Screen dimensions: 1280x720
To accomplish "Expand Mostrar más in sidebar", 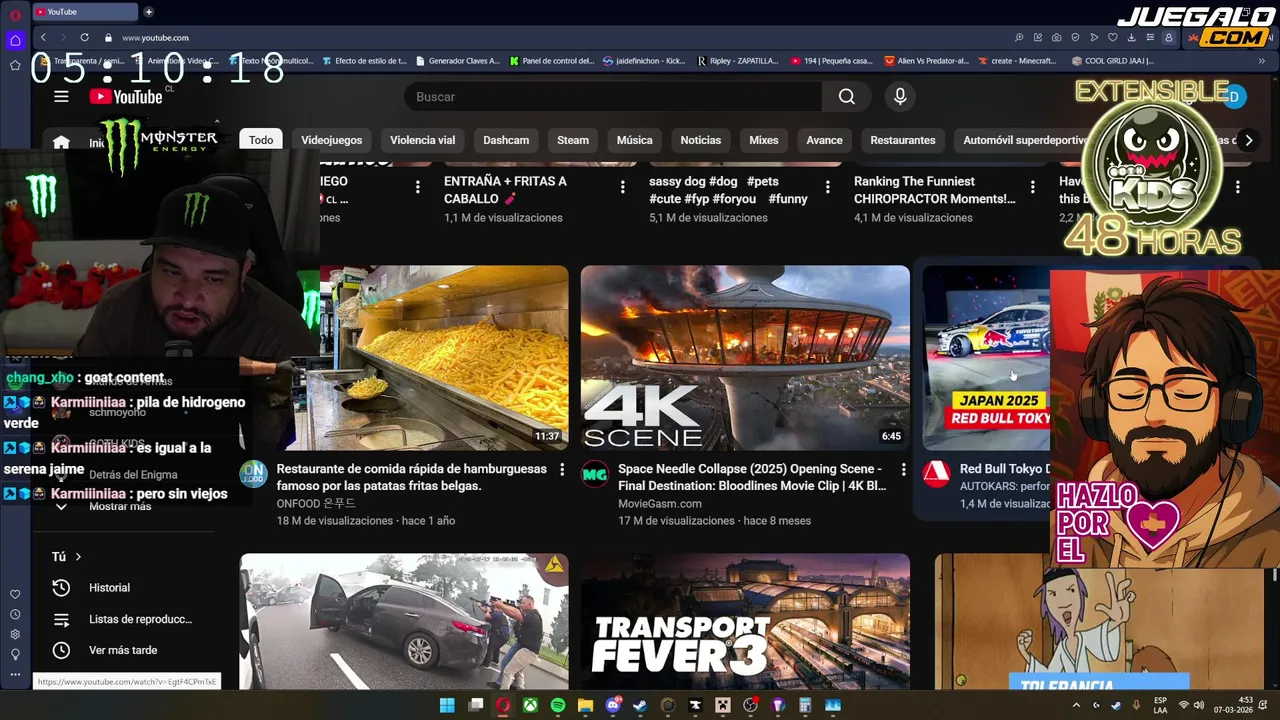I will coord(120,507).
